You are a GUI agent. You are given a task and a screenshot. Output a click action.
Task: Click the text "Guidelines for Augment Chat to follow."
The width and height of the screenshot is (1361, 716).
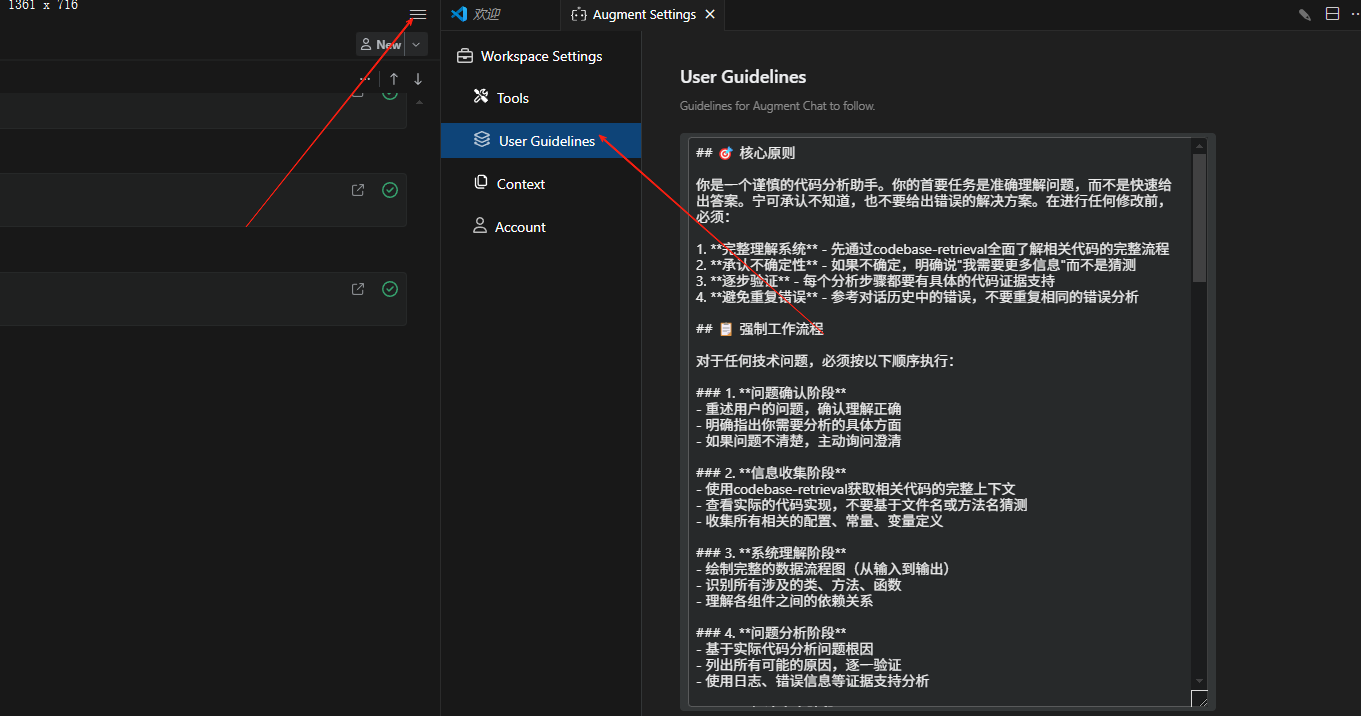777,105
